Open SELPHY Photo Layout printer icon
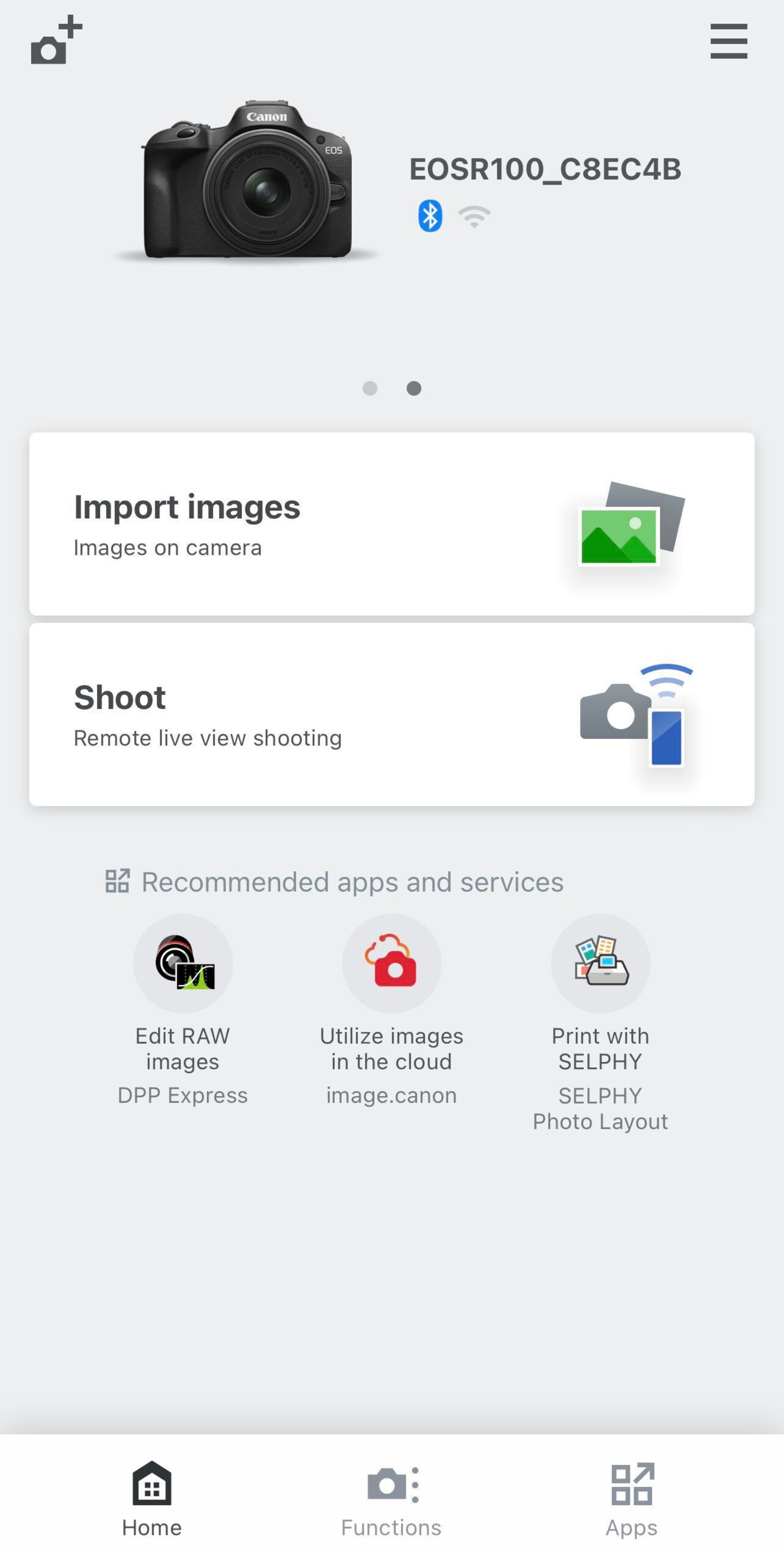This screenshot has height=1548, width=784. [600, 963]
